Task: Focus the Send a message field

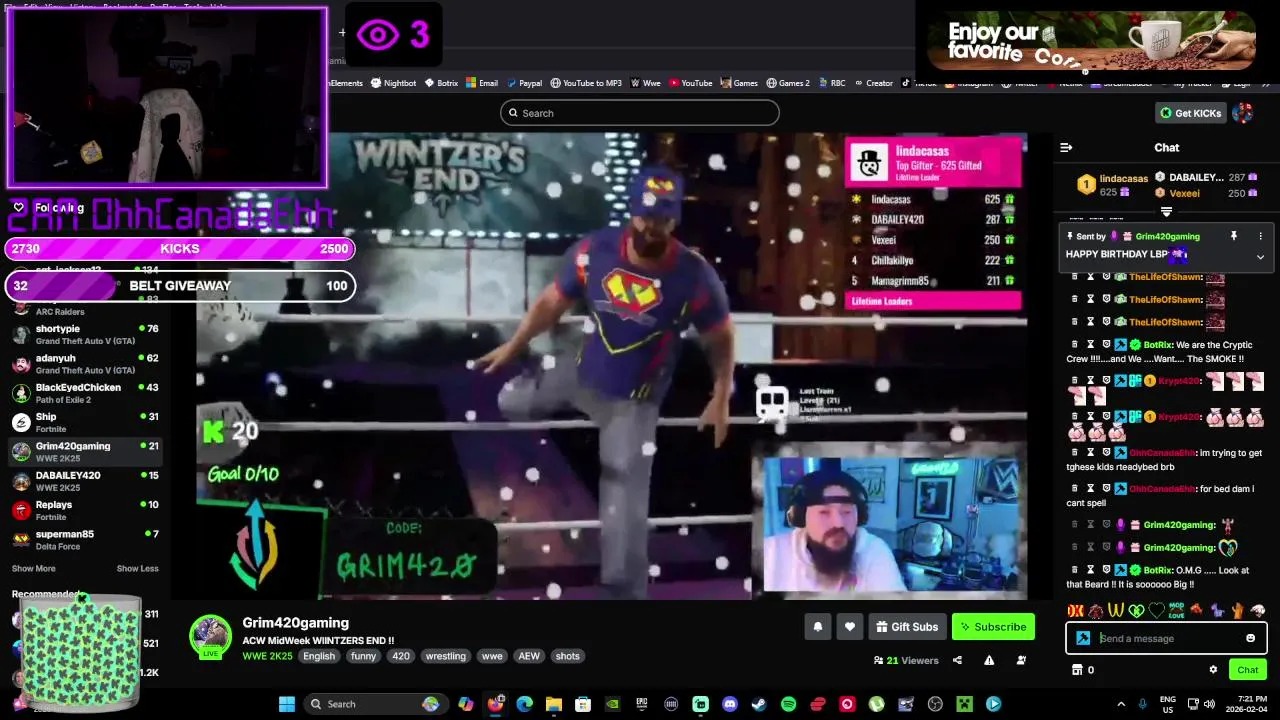Action: [x=1166, y=638]
